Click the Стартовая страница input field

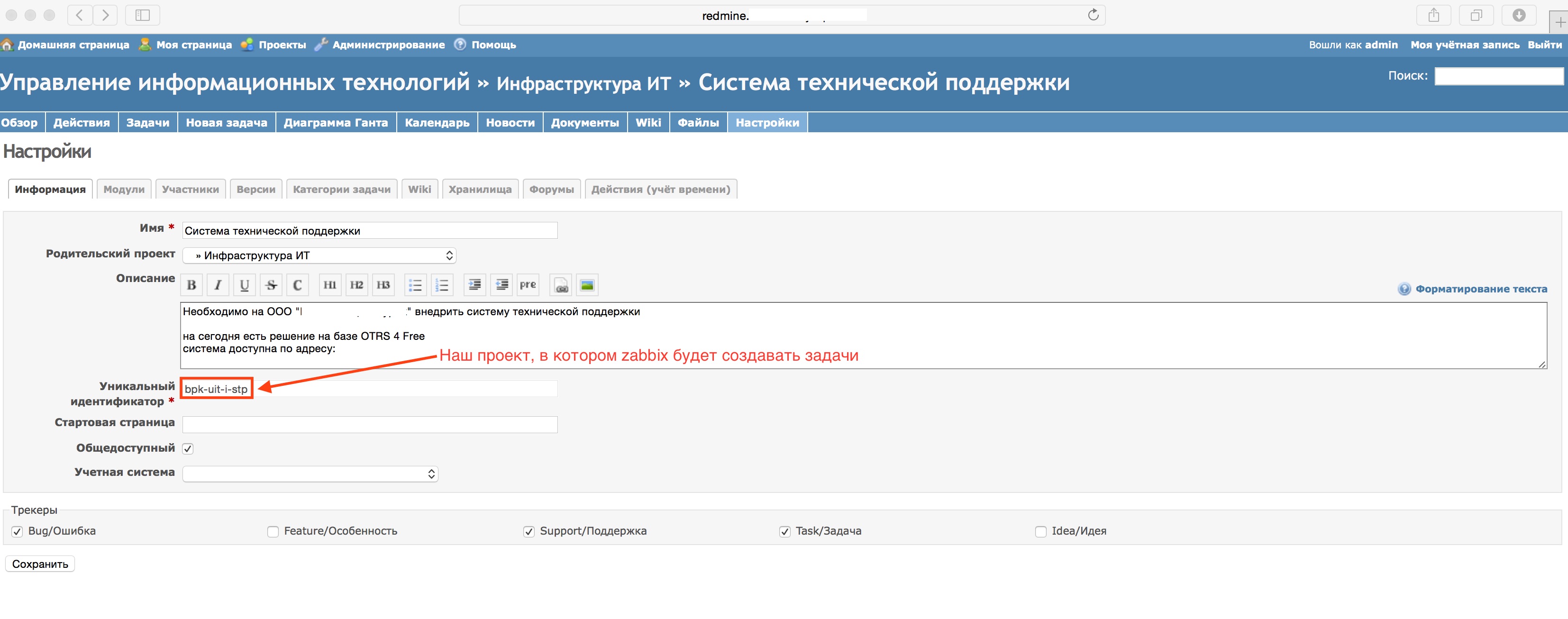[369, 425]
